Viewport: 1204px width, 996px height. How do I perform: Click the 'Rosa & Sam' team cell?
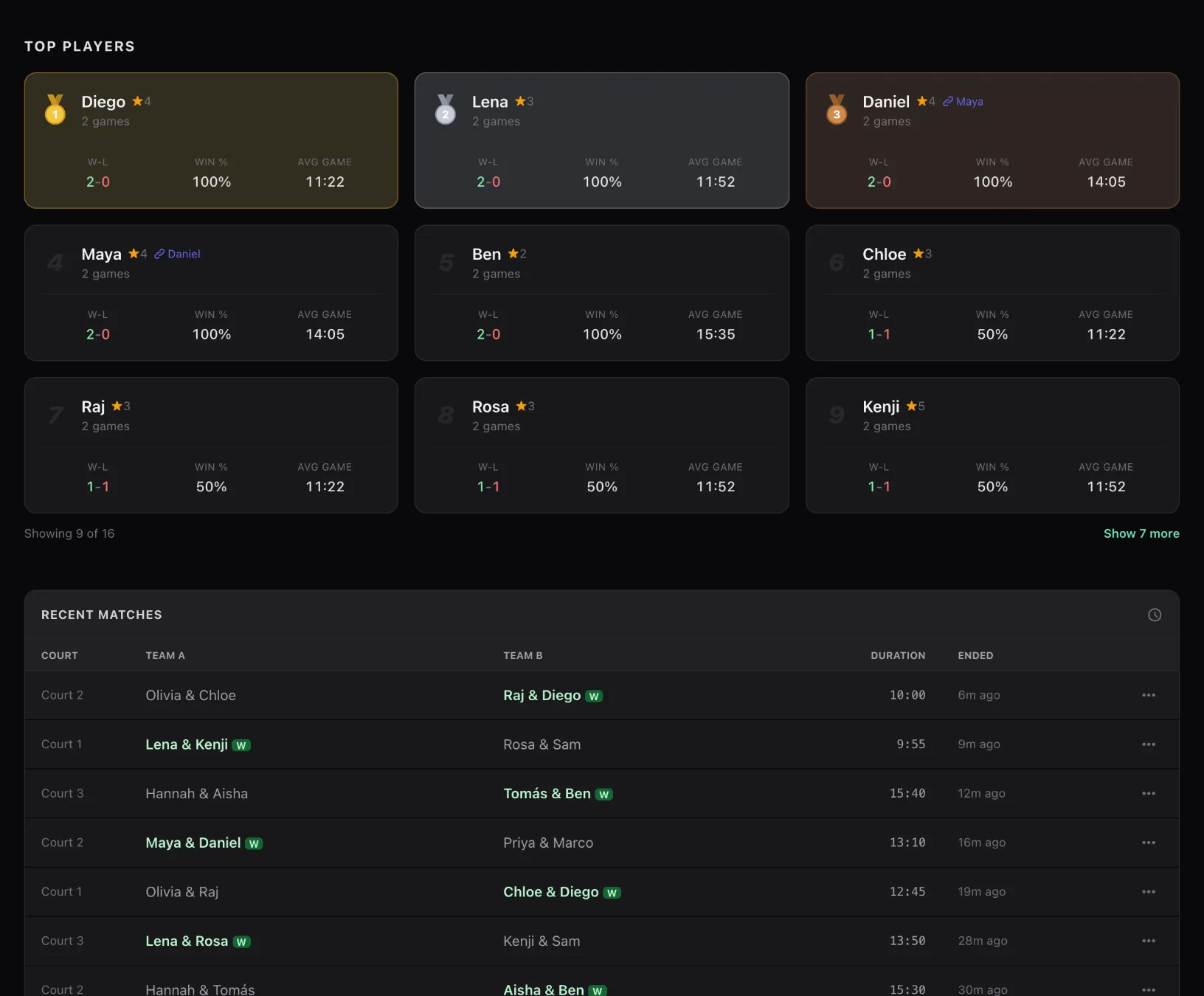(x=542, y=744)
